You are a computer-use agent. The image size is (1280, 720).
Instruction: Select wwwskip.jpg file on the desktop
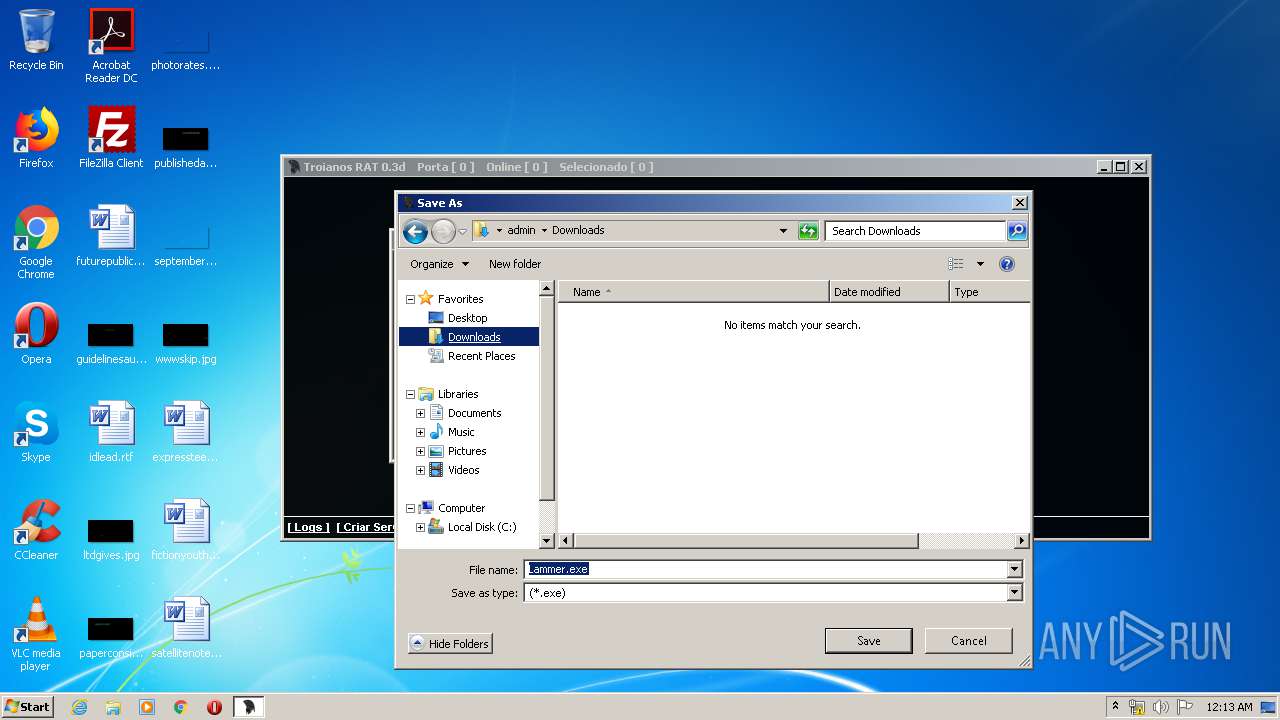[186, 343]
